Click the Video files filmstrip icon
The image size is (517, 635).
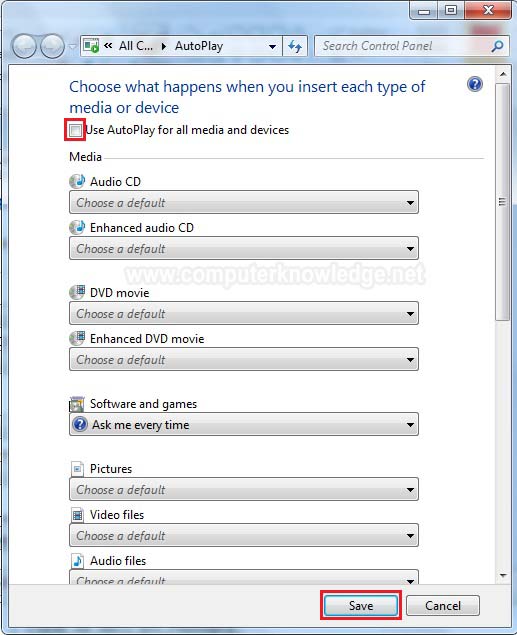click(77, 515)
